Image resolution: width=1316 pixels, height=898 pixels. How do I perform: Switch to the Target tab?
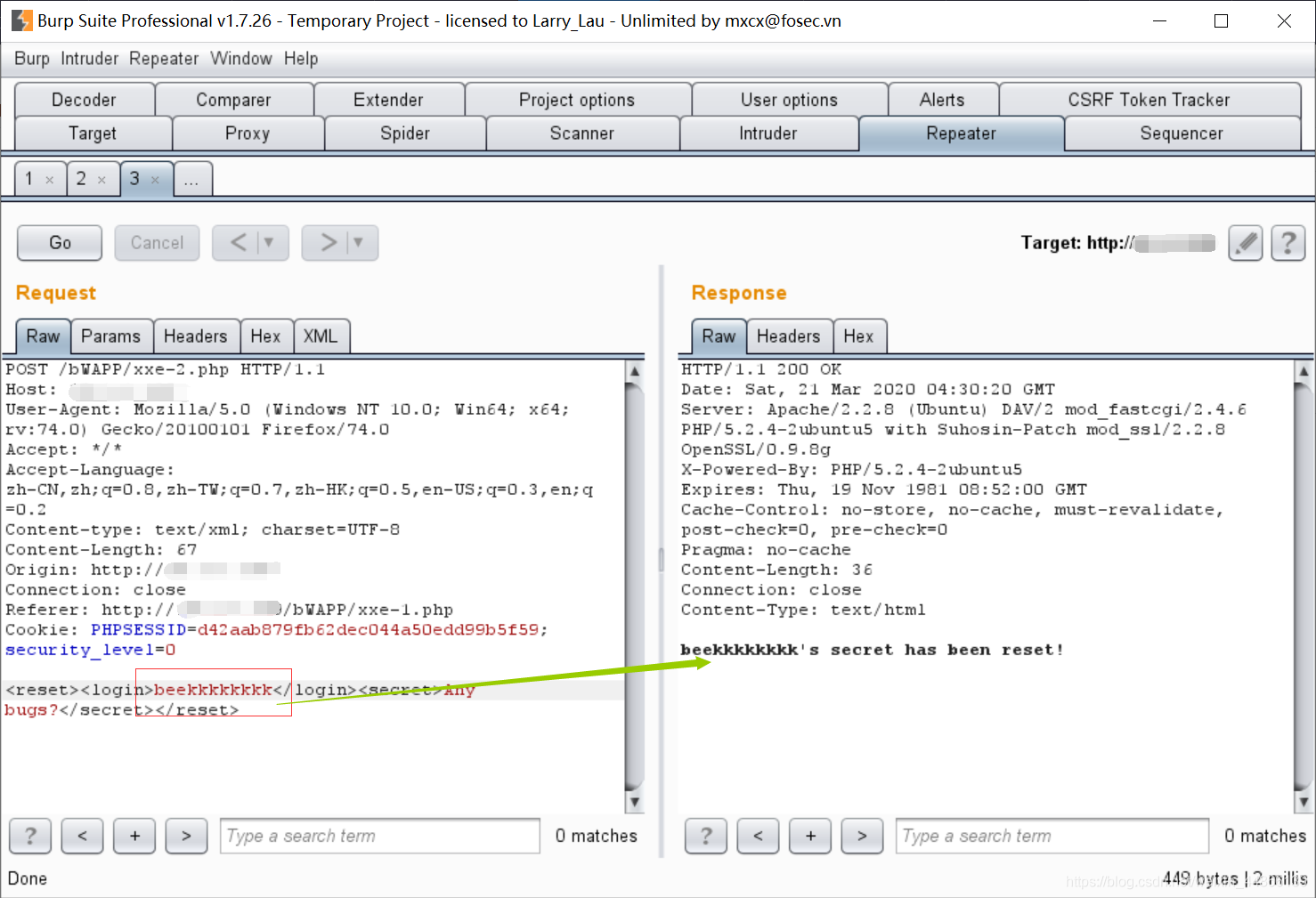click(x=93, y=133)
